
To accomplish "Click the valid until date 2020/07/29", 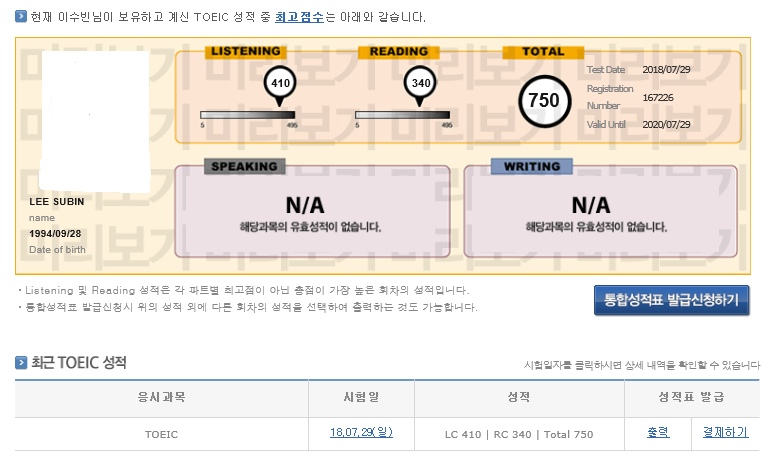I will (666, 124).
